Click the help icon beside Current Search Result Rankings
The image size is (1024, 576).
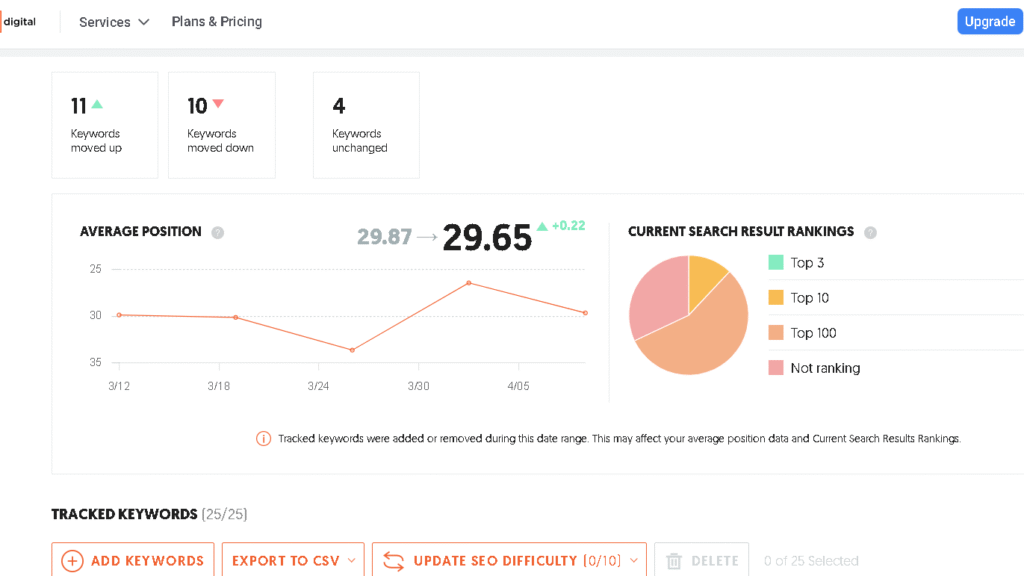pyautogui.click(x=870, y=231)
